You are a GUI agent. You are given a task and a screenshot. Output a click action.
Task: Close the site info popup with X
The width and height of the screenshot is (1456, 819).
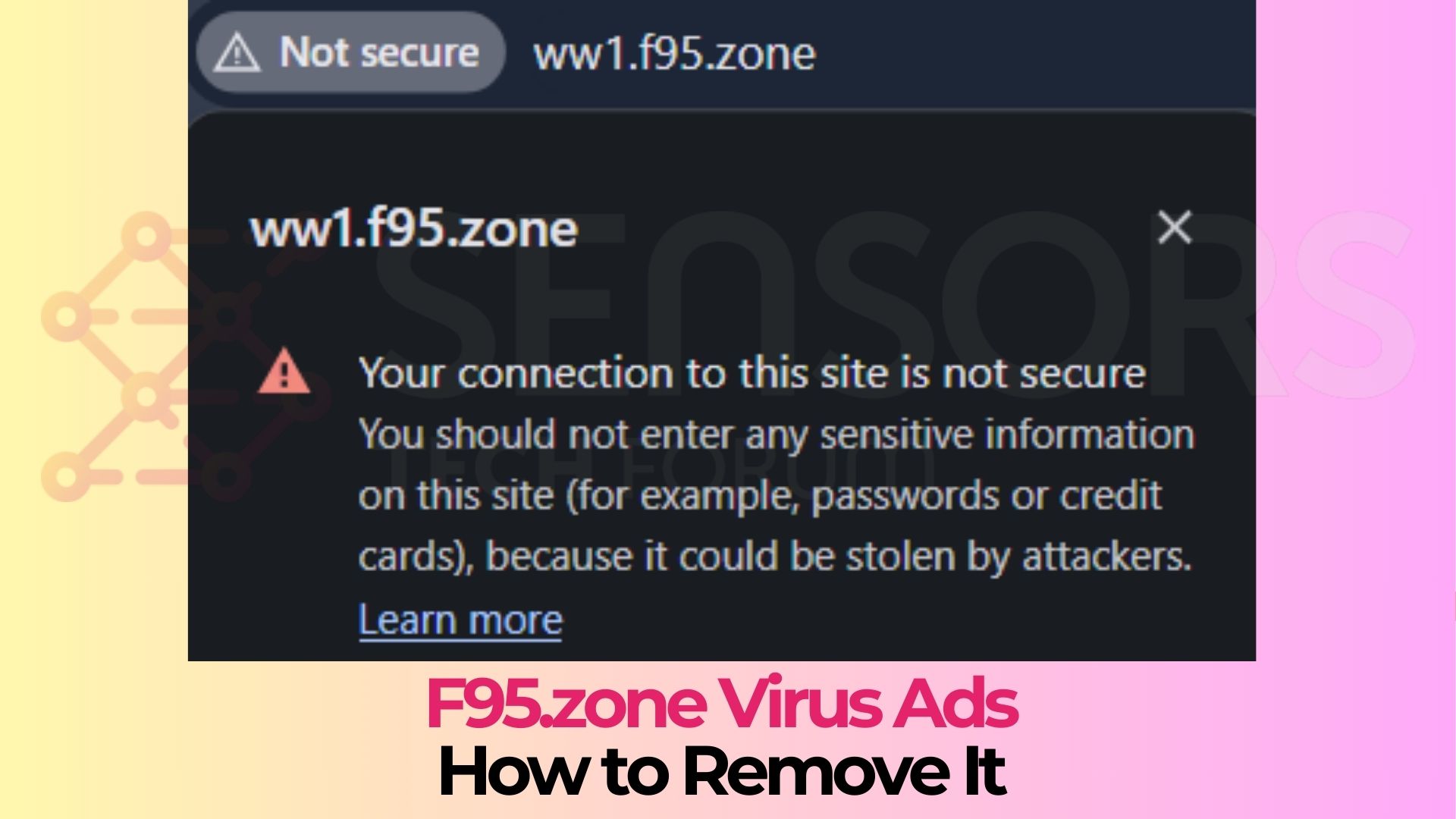point(1175,227)
